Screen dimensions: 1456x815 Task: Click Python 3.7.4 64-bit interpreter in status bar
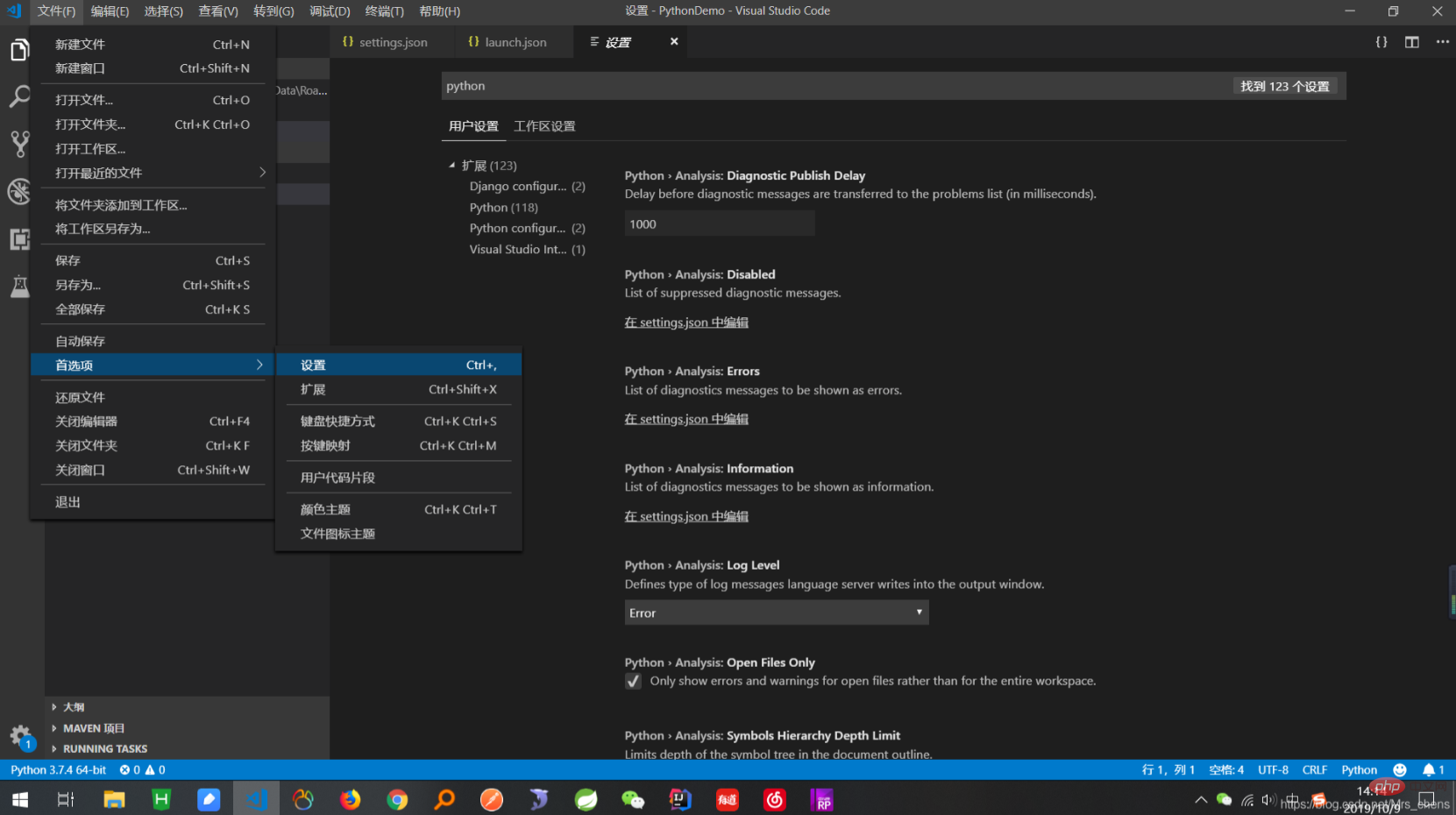coord(58,770)
